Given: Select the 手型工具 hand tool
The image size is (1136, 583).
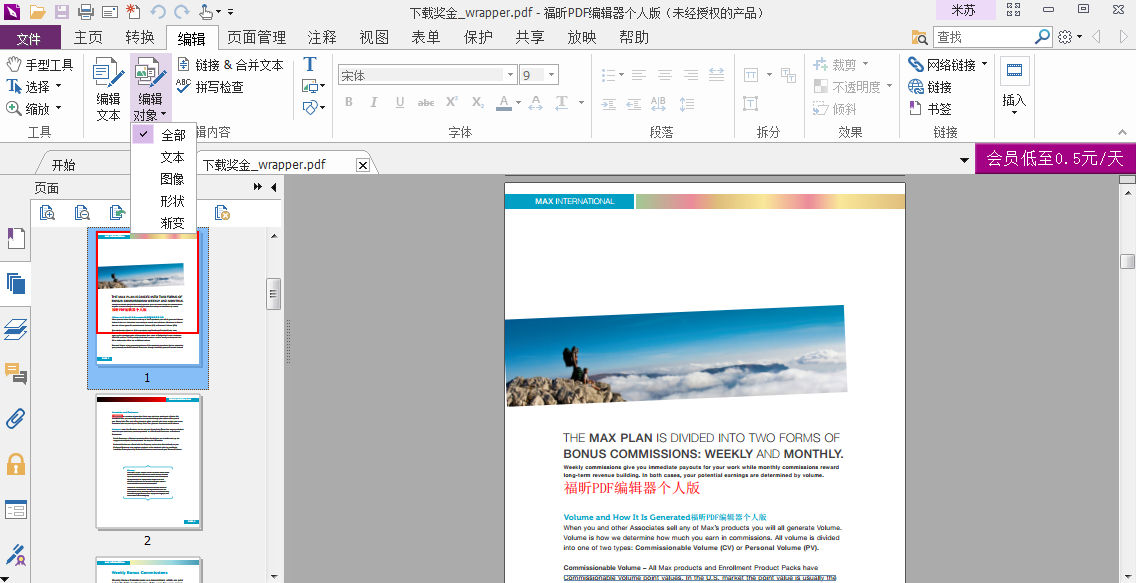Looking at the screenshot, I should pyautogui.click(x=40, y=64).
